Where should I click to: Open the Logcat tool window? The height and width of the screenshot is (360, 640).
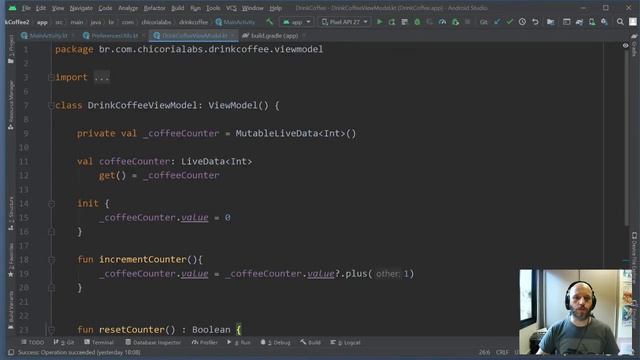(x=345, y=342)
